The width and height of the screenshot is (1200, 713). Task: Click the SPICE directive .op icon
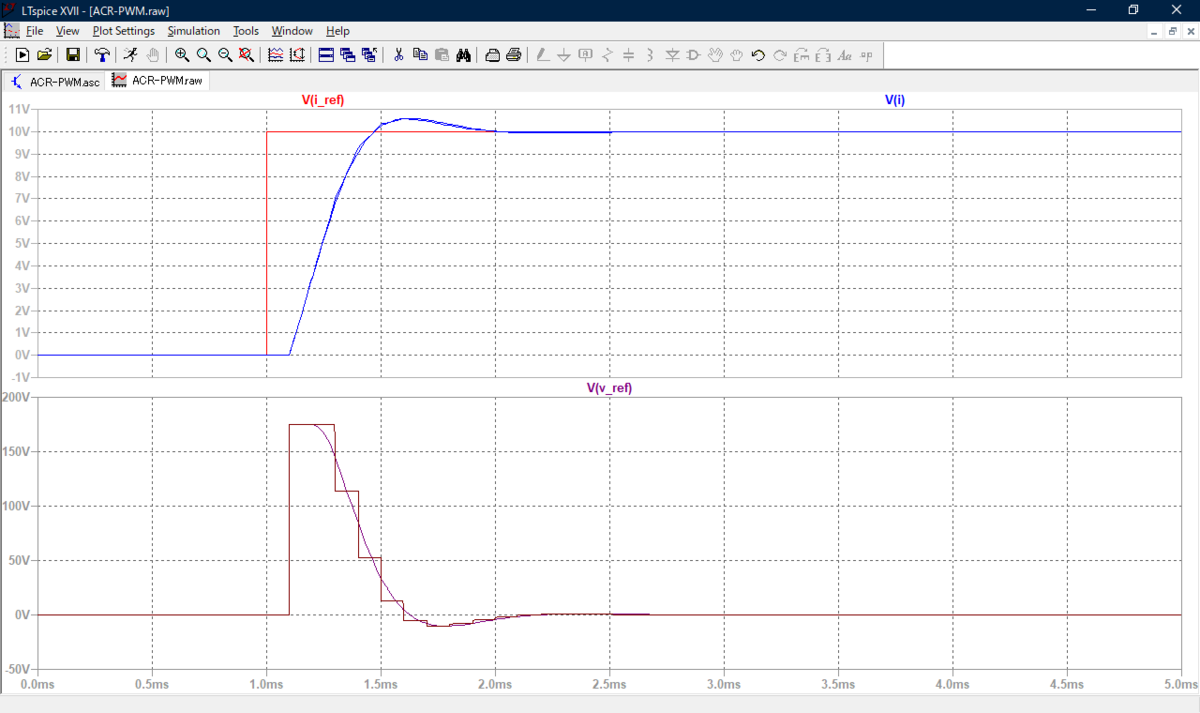point(866,55)
